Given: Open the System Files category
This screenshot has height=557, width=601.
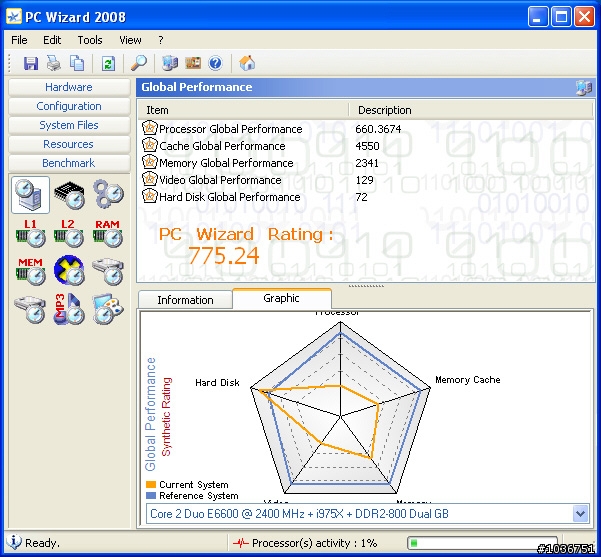Looking at the screenshot, I should (69, 125).
